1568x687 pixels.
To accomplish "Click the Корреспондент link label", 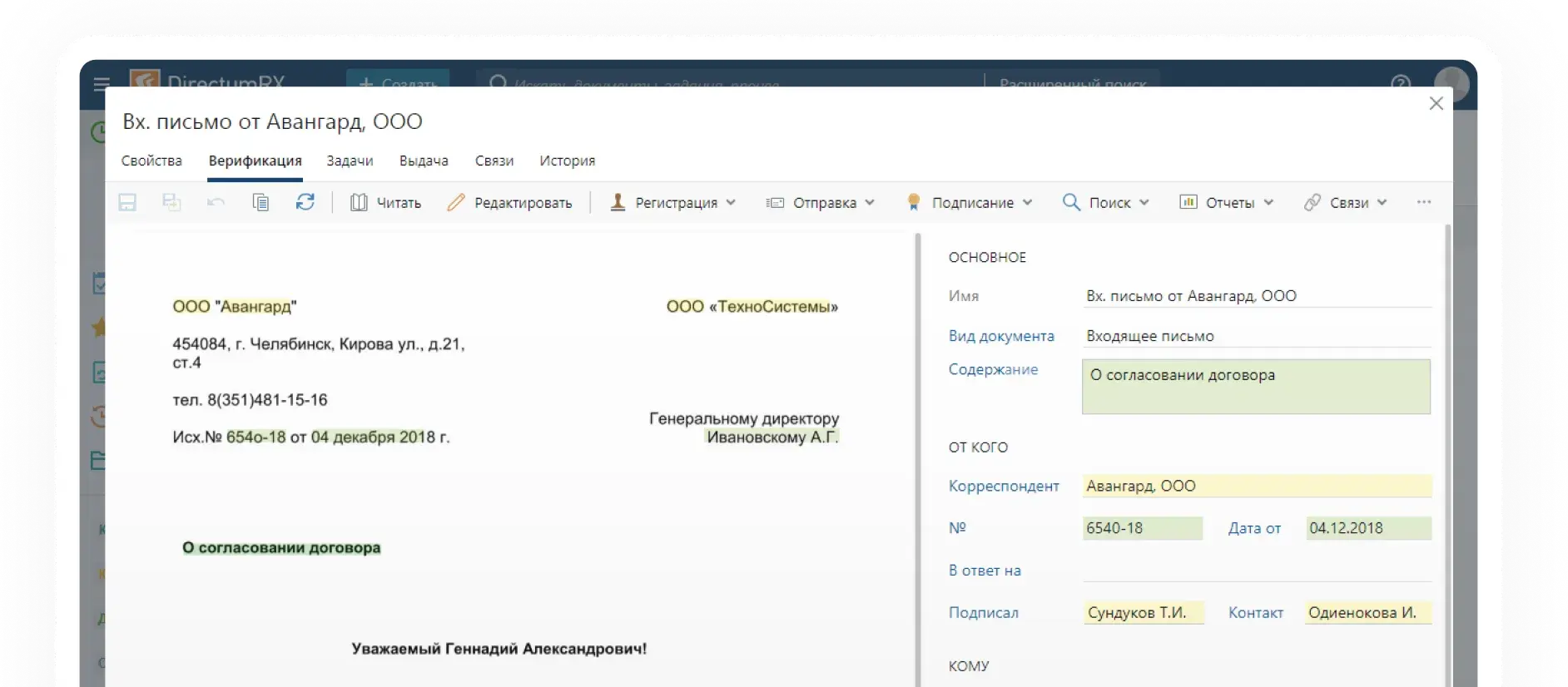I will 1004,486.
